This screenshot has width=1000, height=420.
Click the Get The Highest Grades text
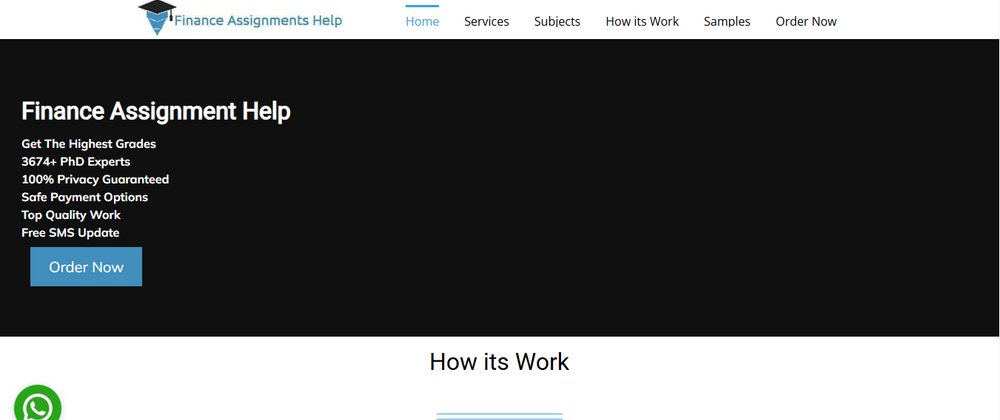pyautogui.click(x=89, y=144)
